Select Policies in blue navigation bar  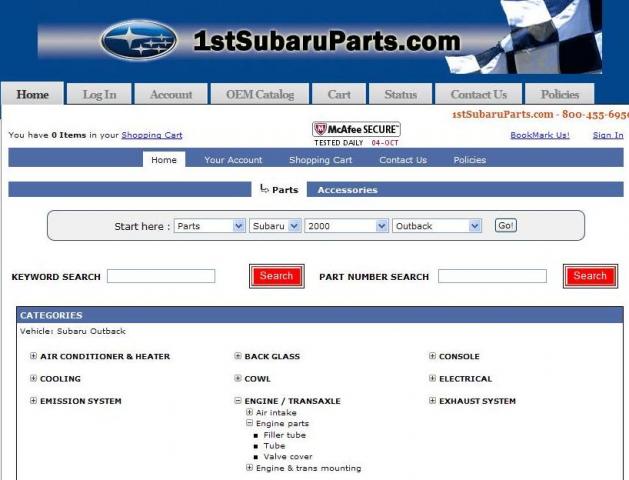tap(469, 160)
